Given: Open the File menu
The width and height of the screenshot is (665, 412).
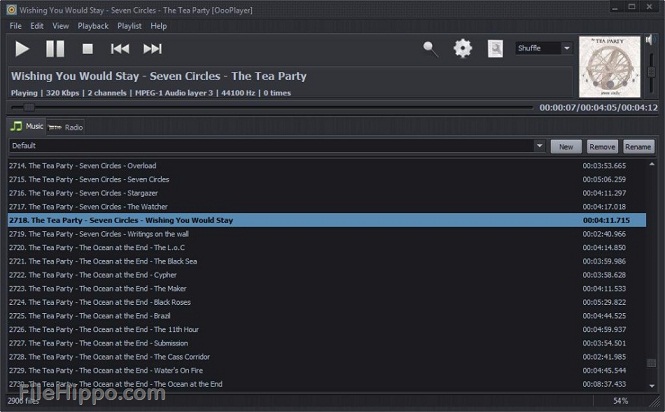Looking at the screenshot, I should (x=16, y=26).
